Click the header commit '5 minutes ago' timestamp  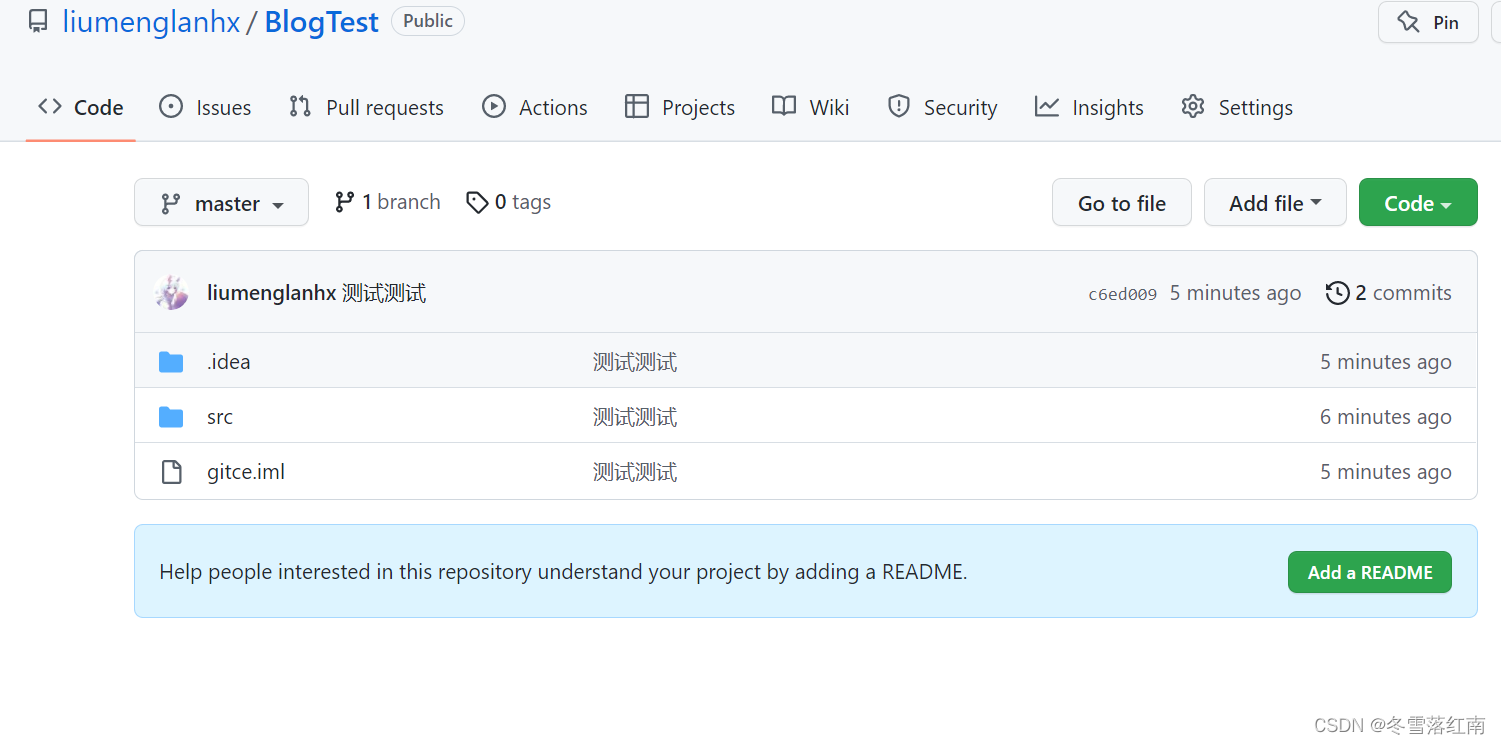pyautogui.click(x=1236, y=293)
